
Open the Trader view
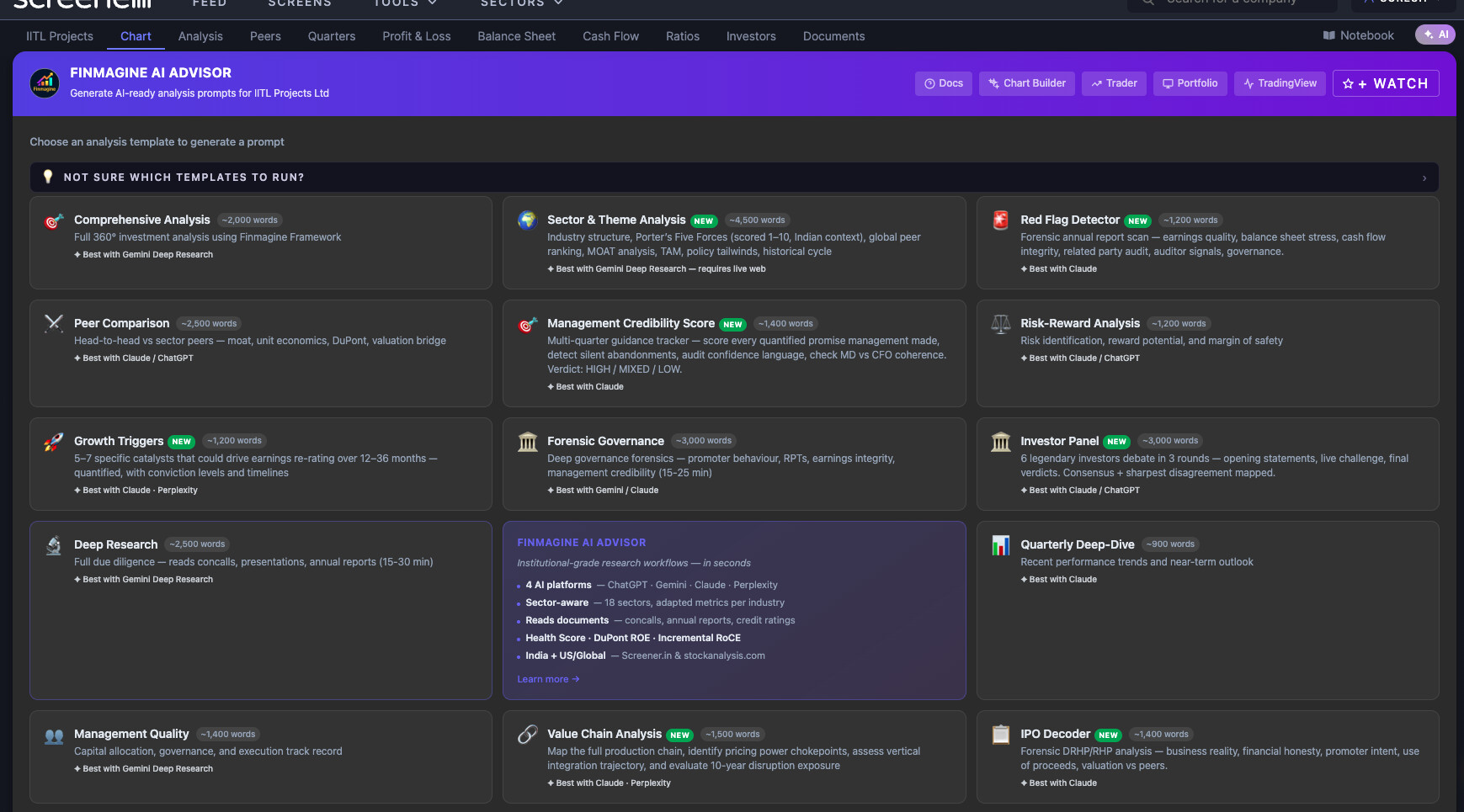[x=1114, y=83]
